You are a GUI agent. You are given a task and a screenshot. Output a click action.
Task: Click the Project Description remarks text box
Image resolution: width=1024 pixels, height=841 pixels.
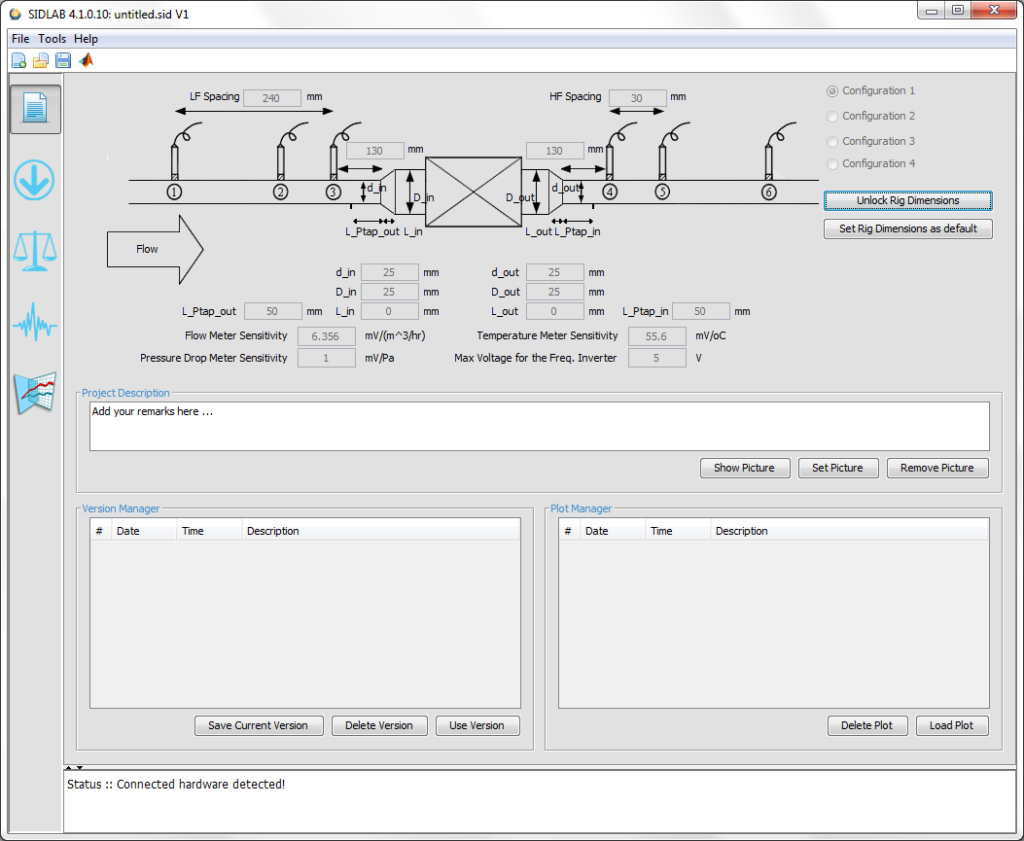click(x=539, y=426)
